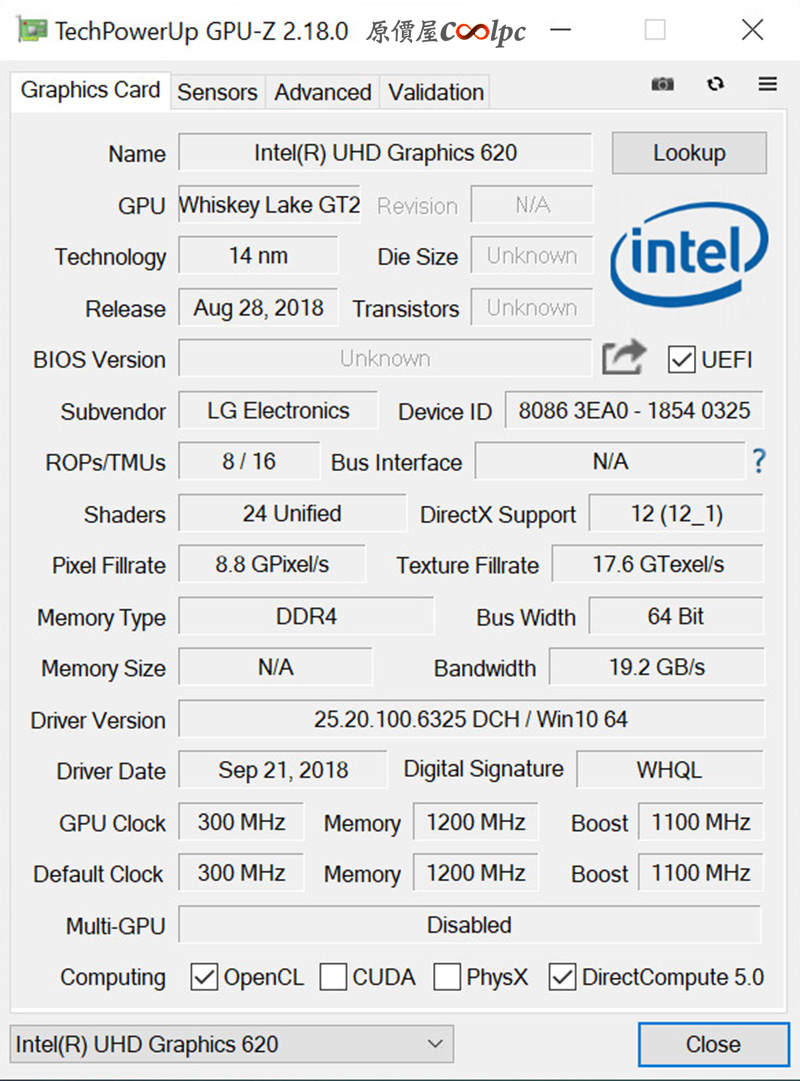Toggle the OpenCL checkbox
The width and height of the screenshot is (800, 1081).
pyautogui.click(x=204, y=977)
